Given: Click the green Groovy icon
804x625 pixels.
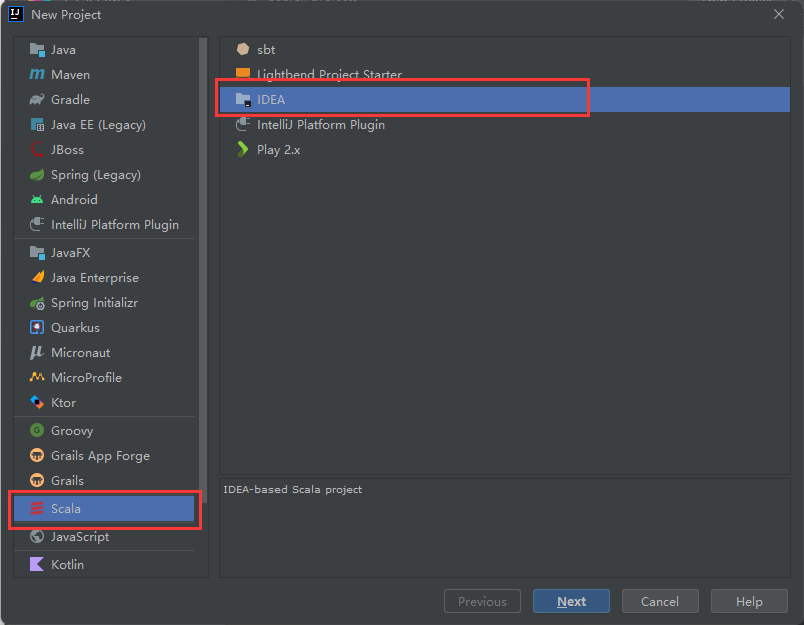Looking at the screenshot, I should pyautogui.click(x=37, y=430).
